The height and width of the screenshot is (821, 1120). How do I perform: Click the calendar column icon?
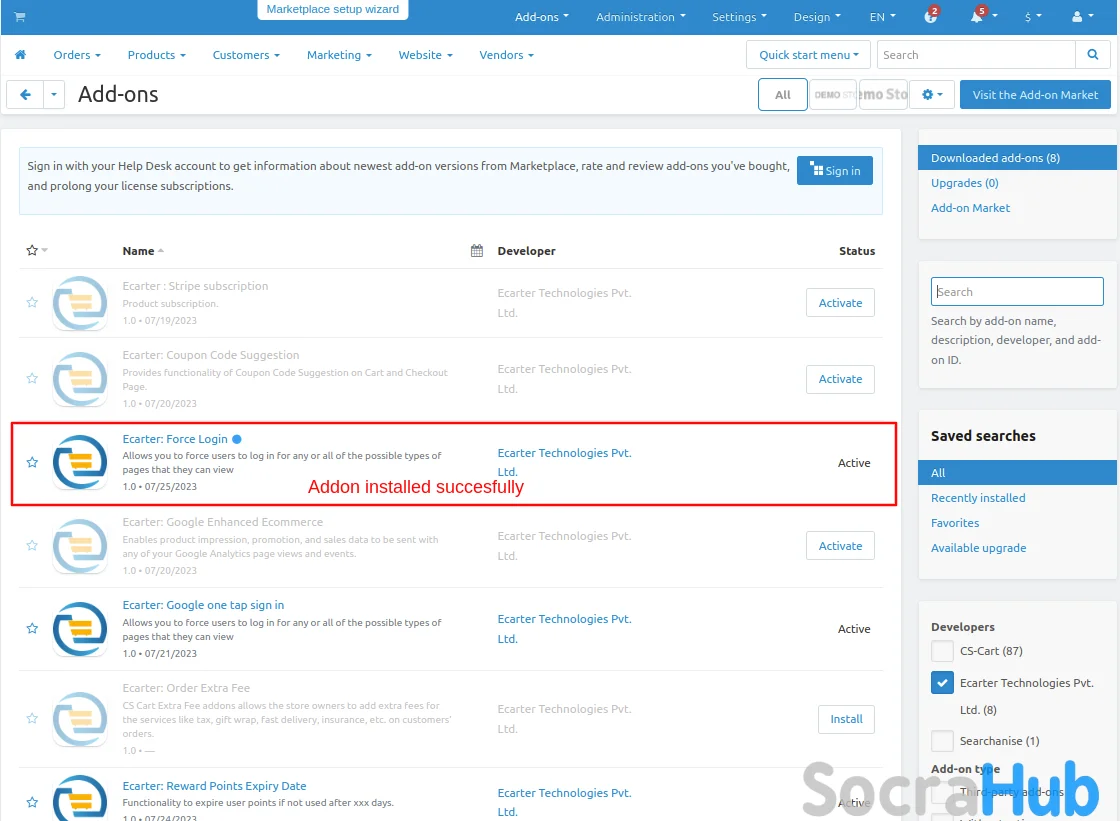click(x=477, y=251)
